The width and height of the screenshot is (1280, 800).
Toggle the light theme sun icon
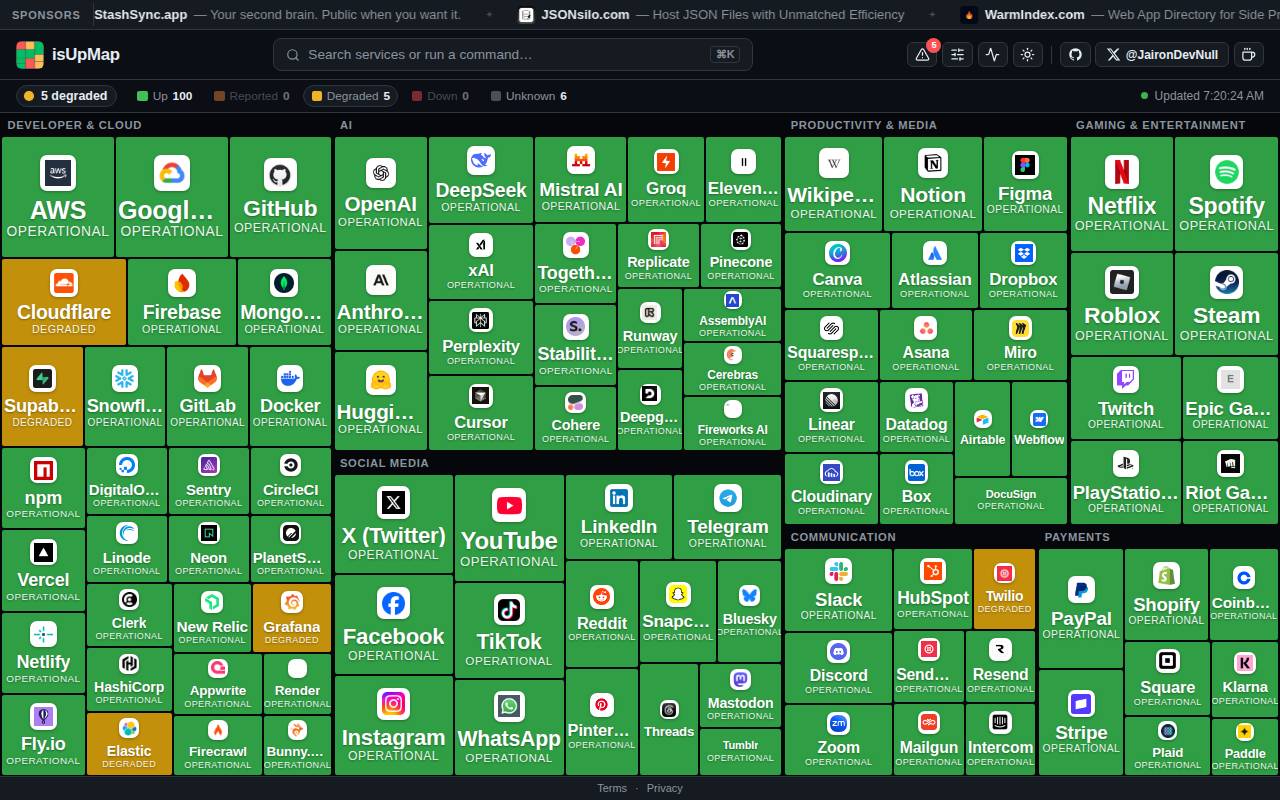click(x=1027, y=55)
